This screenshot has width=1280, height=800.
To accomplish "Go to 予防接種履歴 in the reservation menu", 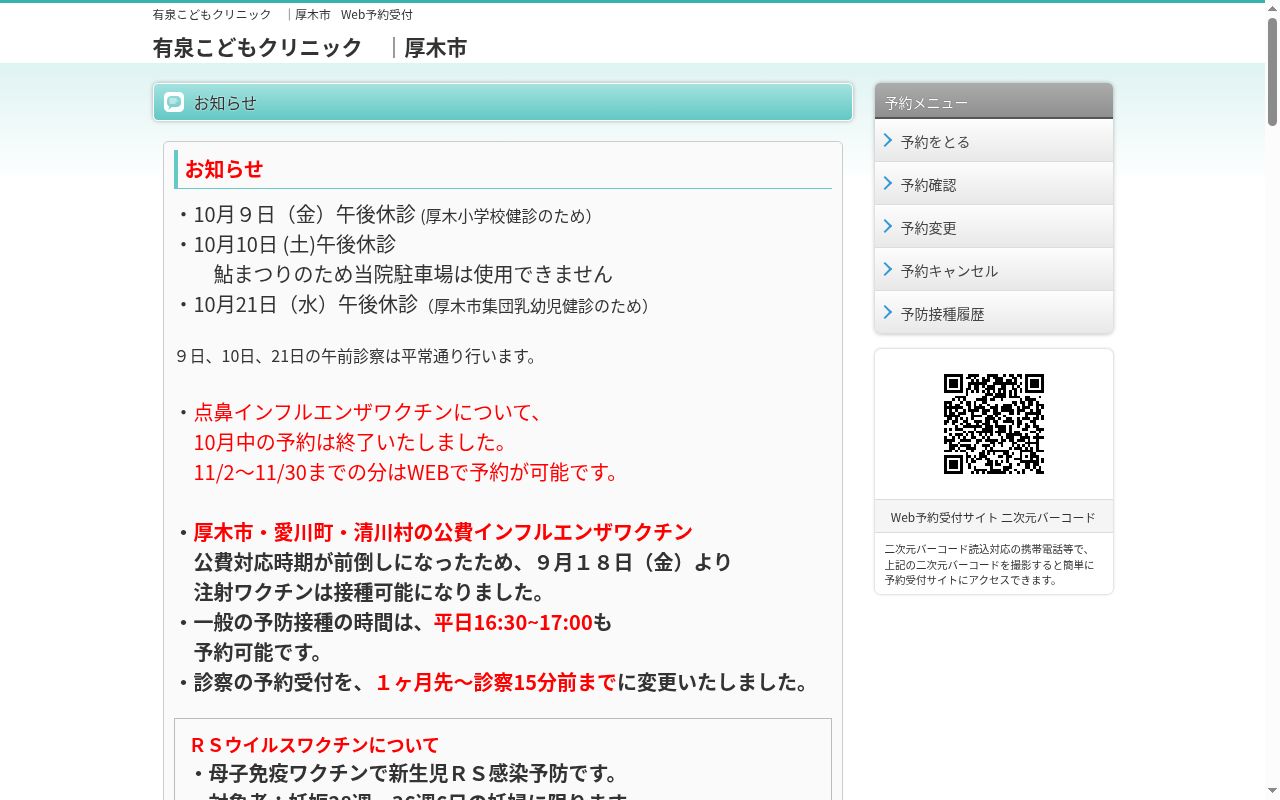I will point(994,313).
